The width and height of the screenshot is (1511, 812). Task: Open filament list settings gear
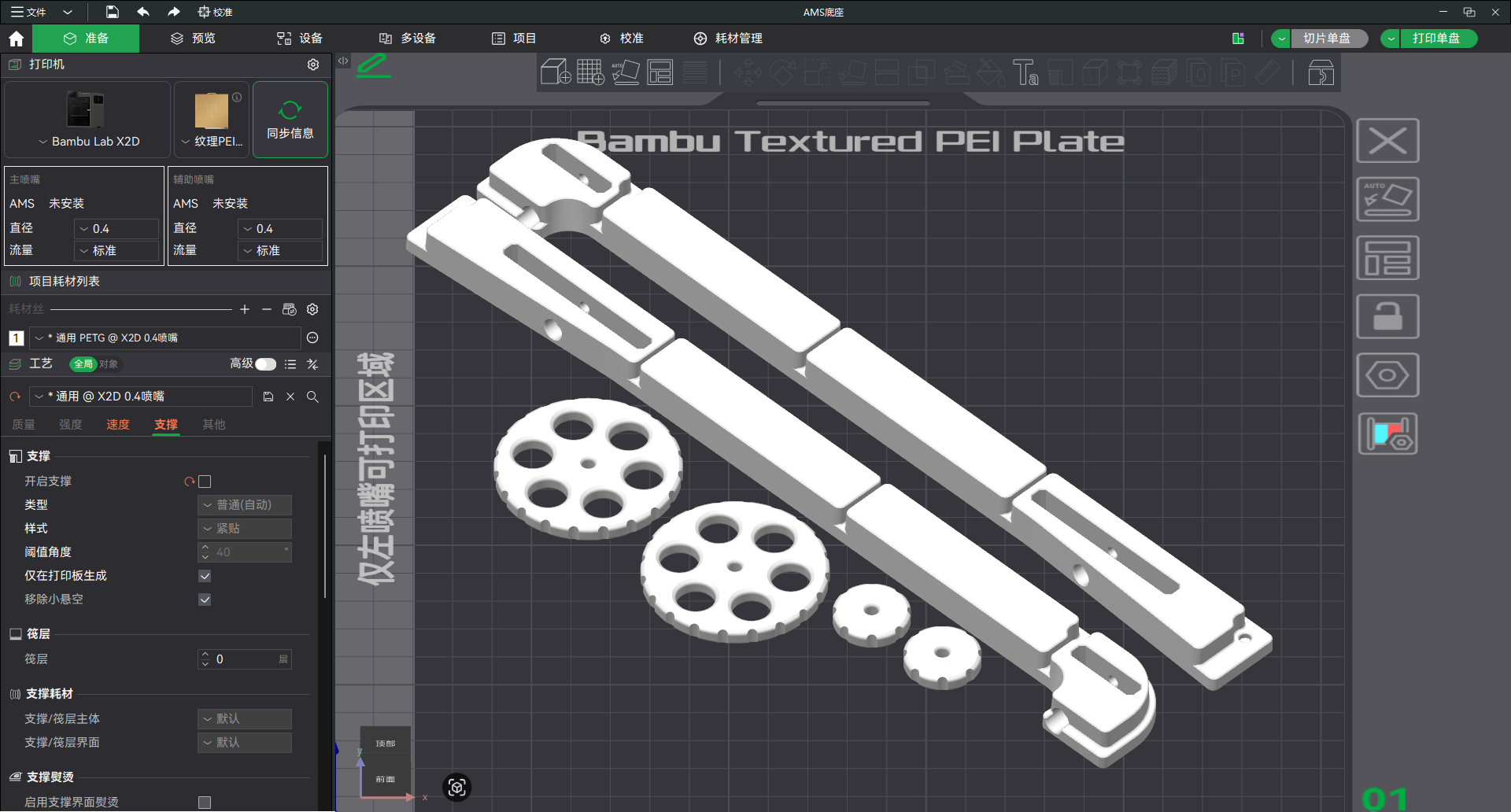pos(312,309)
